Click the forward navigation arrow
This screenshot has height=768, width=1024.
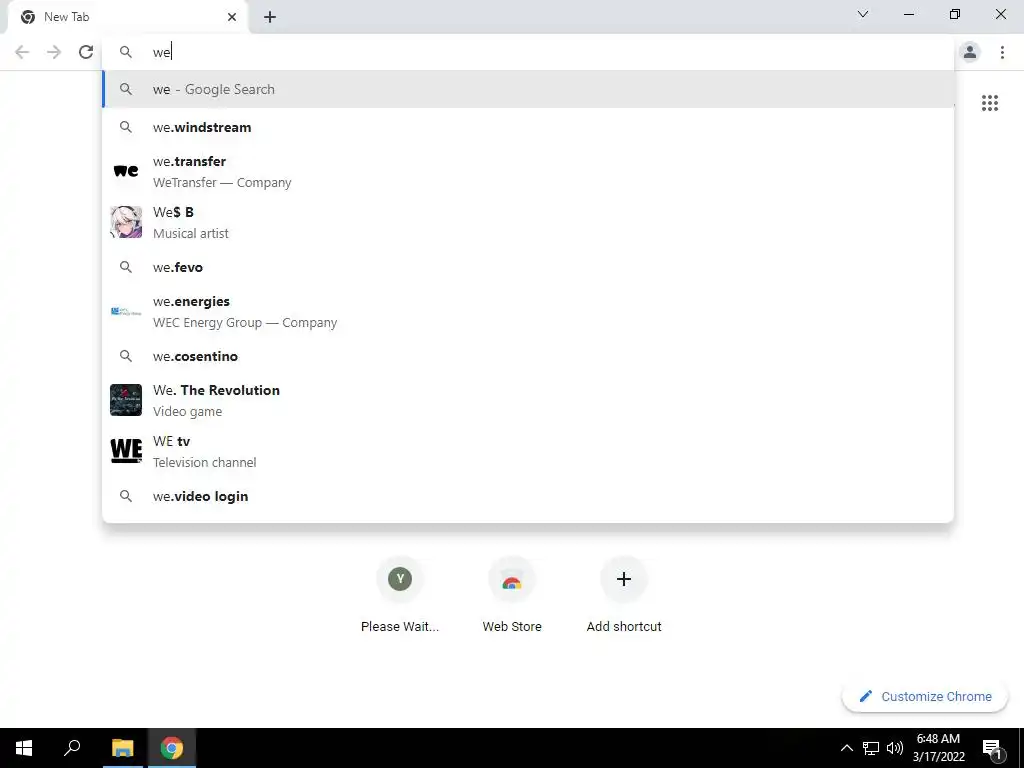point(54,52)
